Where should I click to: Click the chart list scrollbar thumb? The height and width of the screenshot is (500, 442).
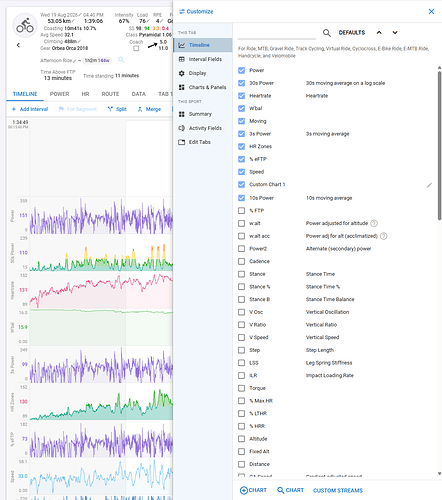(x=440, y=145)
